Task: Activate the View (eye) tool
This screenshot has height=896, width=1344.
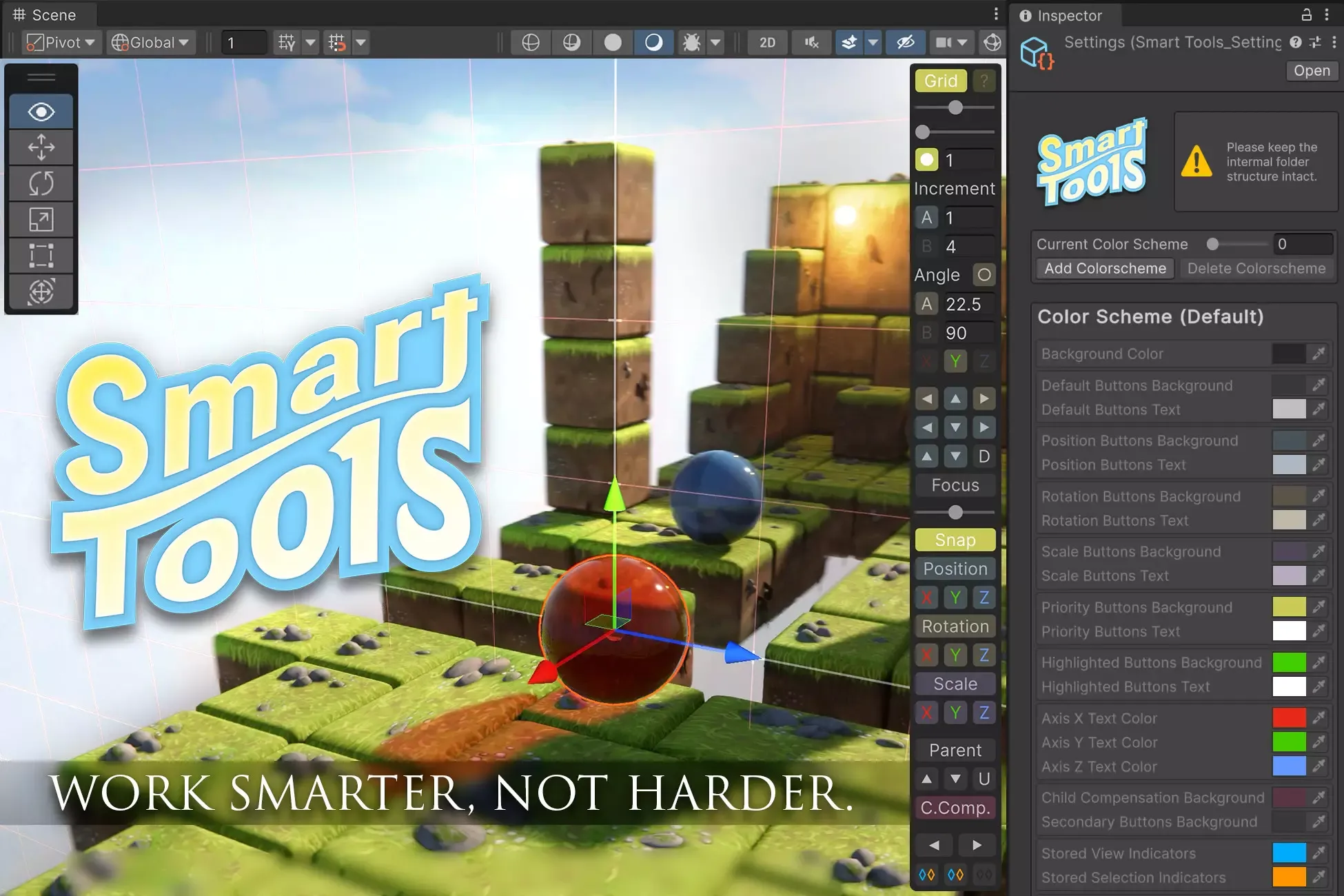Action: pos(41,112)
